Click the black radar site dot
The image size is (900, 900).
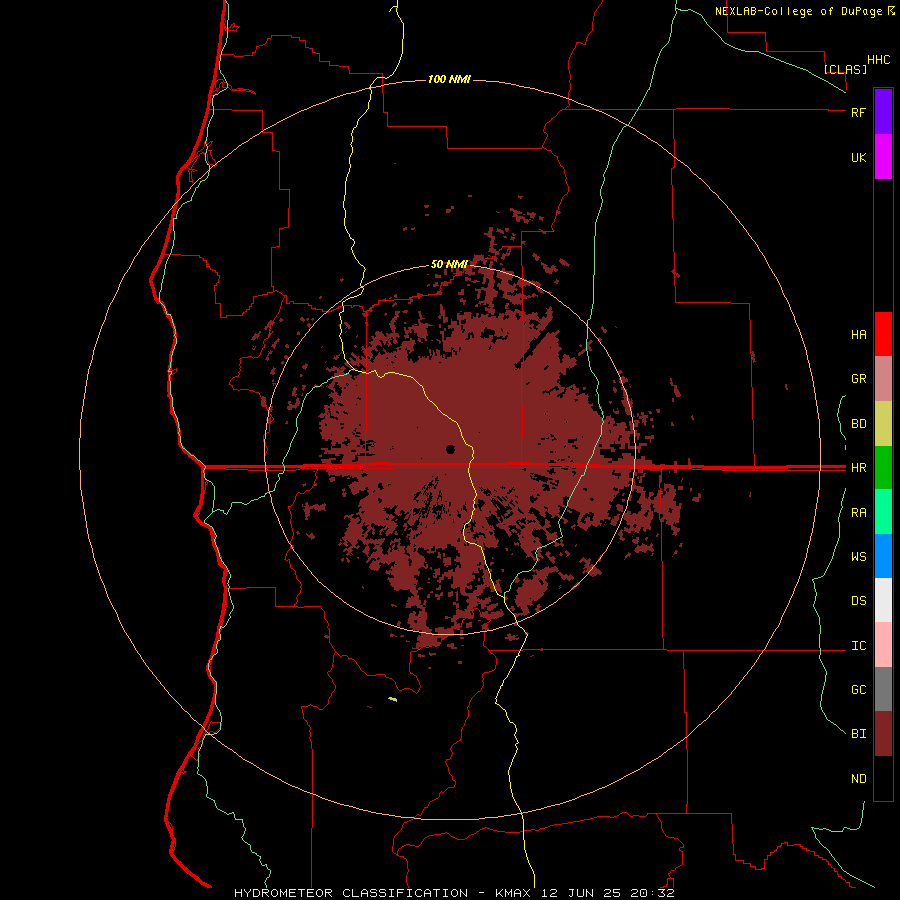pyautogui.click(x=451, y=449)
